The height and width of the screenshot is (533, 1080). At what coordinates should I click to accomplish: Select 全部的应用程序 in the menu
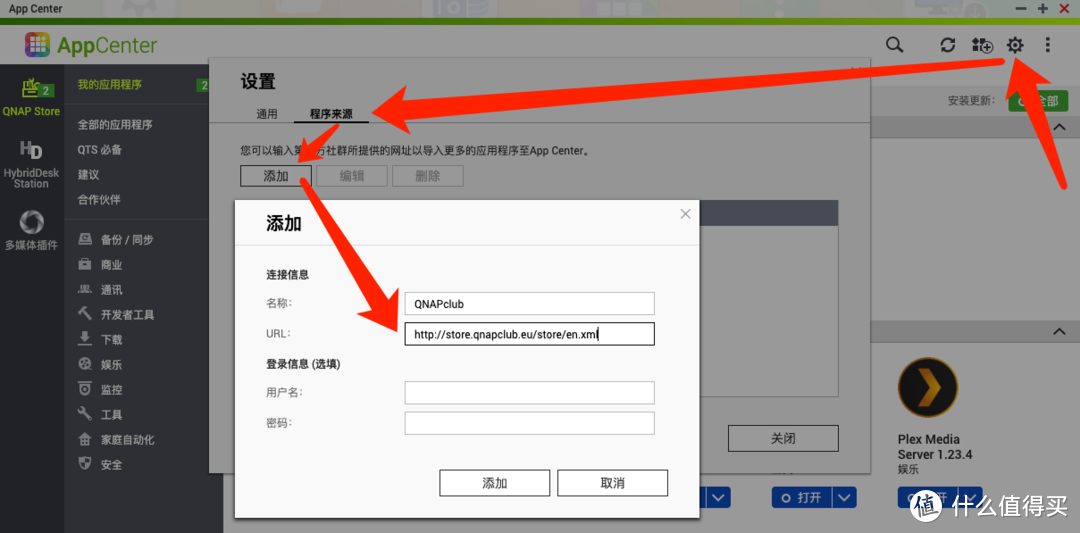[x=115, y=125]
